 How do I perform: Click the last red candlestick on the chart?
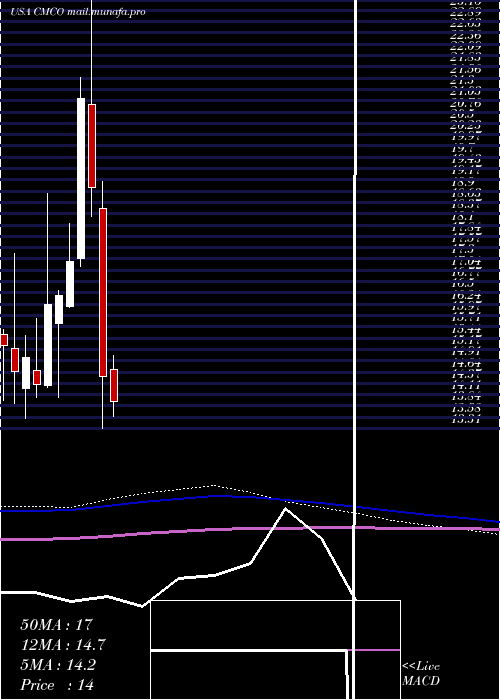click(114, 385)
